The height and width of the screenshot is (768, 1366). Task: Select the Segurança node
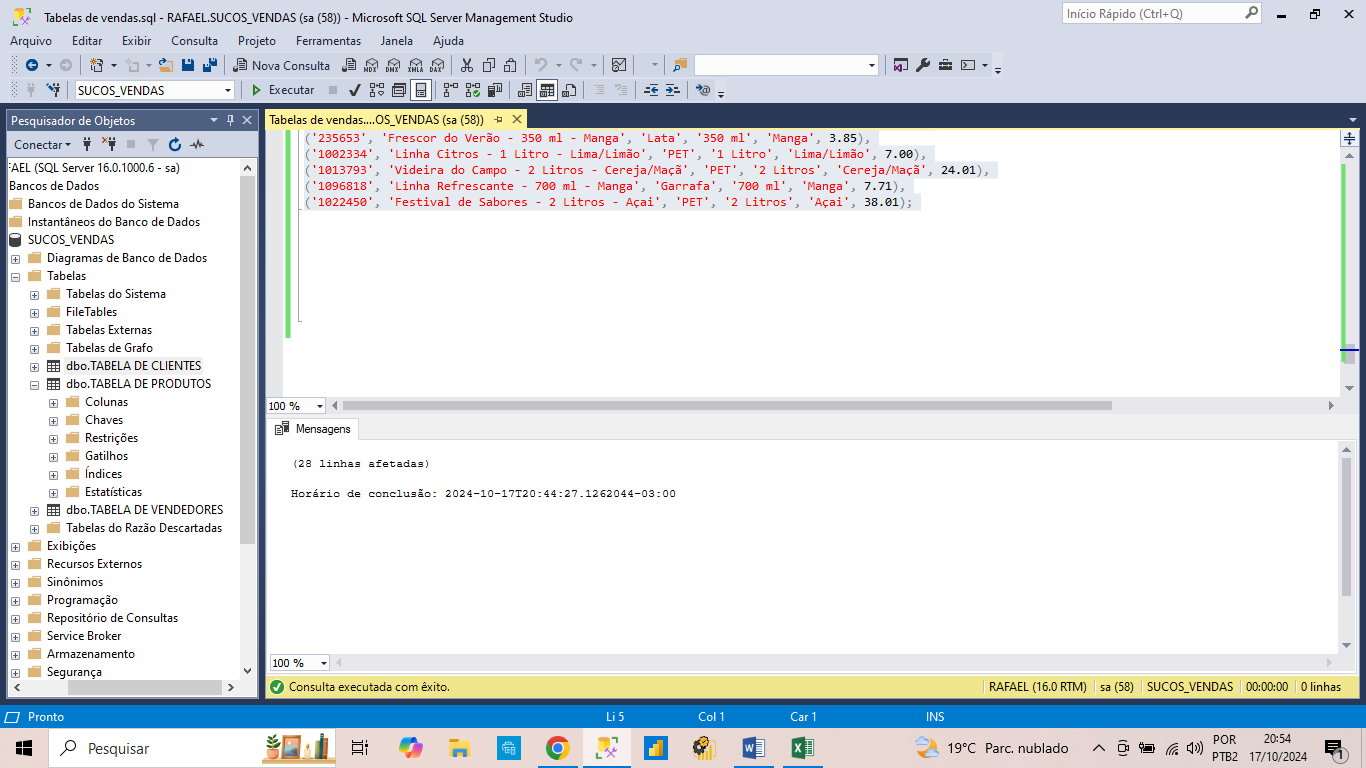click(74, 672)
